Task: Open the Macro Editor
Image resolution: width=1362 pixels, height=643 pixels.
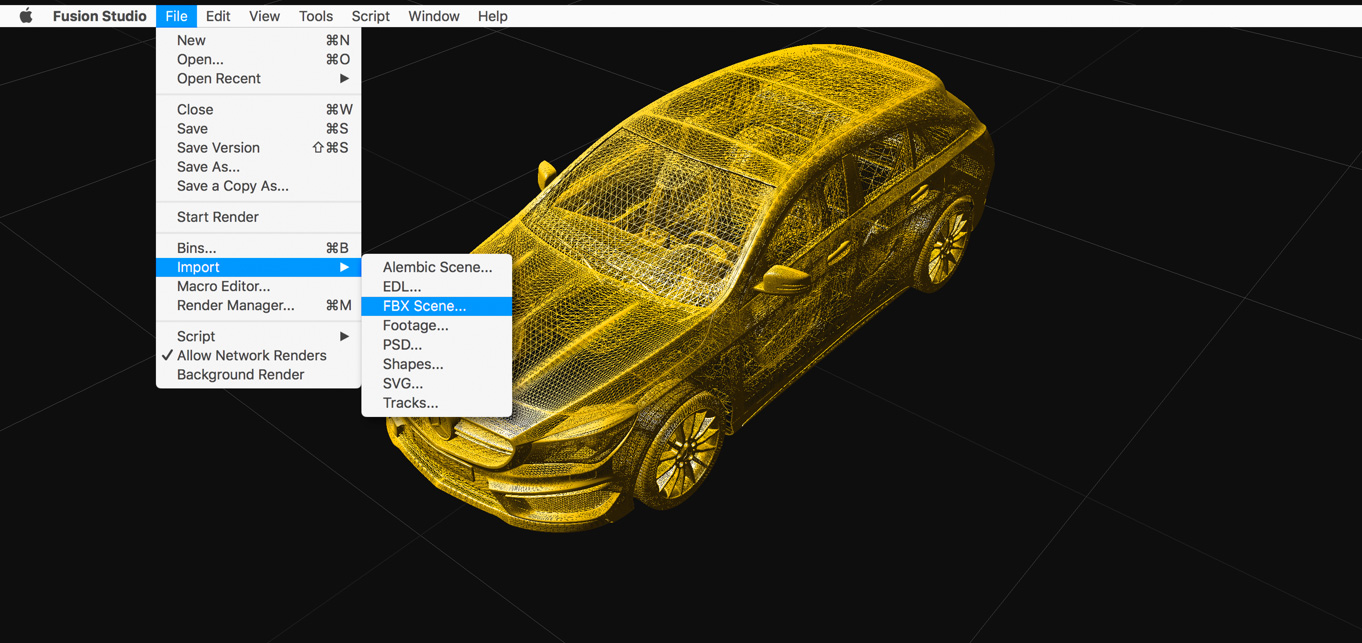Action: tap(223, 287)
